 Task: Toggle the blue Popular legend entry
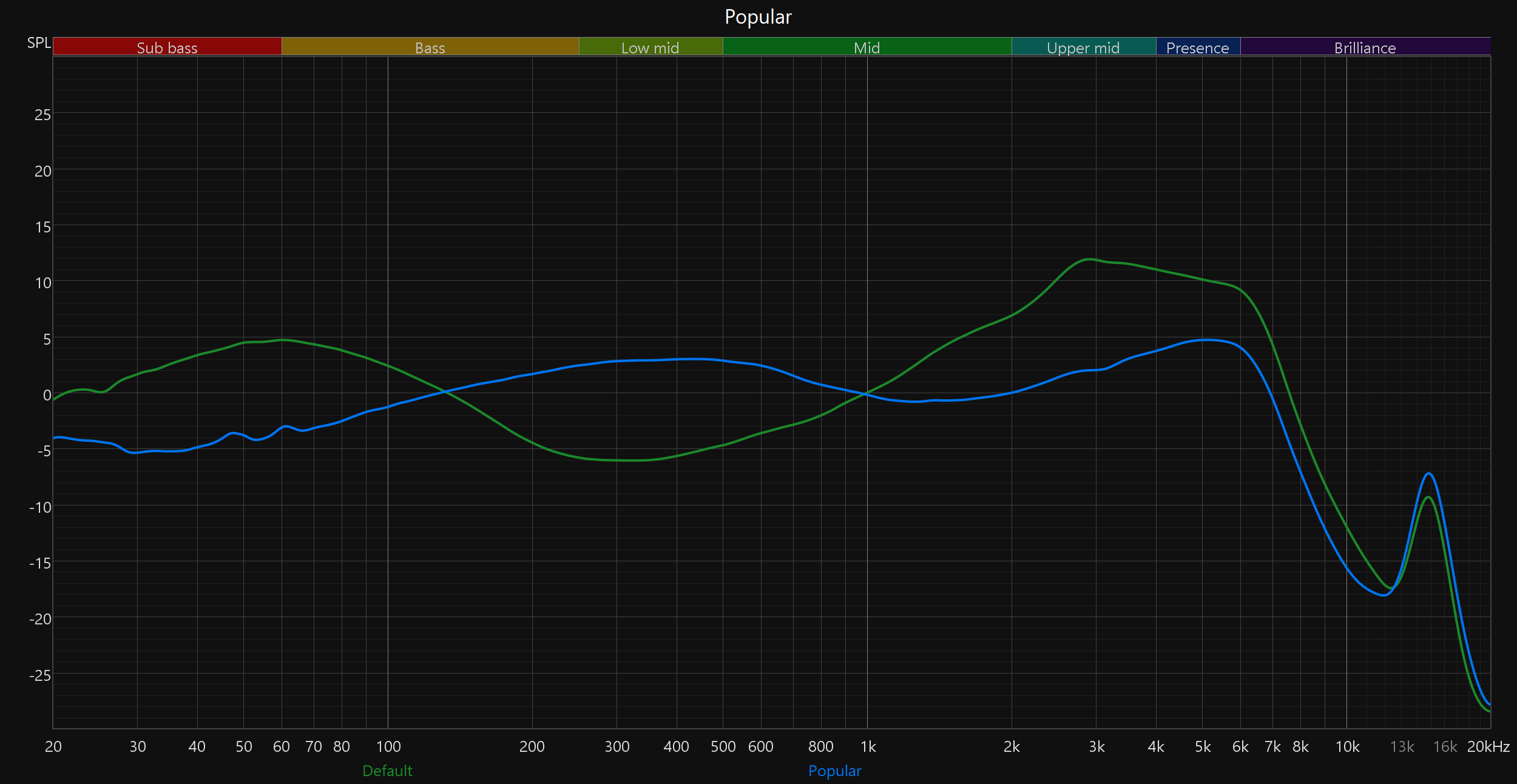coord(834,771)
